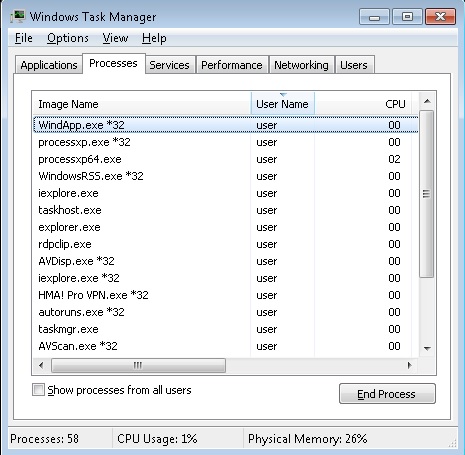
Task: Maximize the Task Manager window
Action: pyautogui.click(x=407, y=17)
